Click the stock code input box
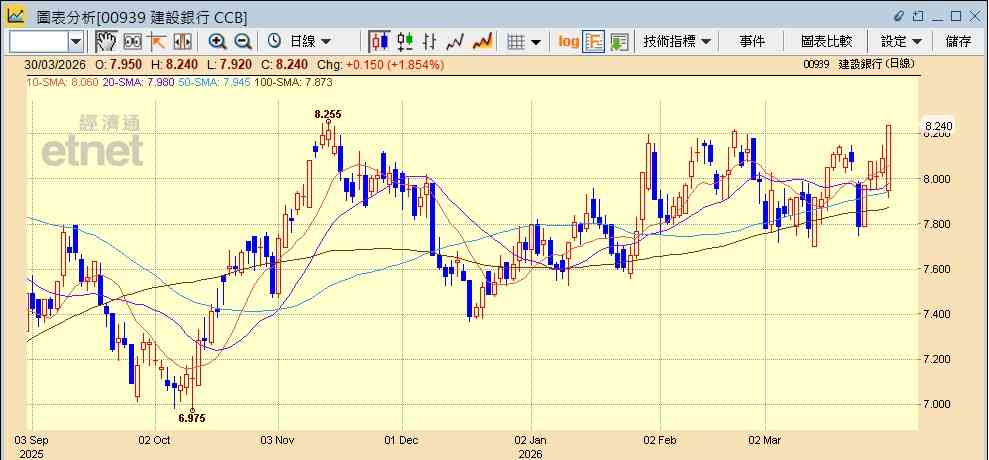 coord(39,42)
